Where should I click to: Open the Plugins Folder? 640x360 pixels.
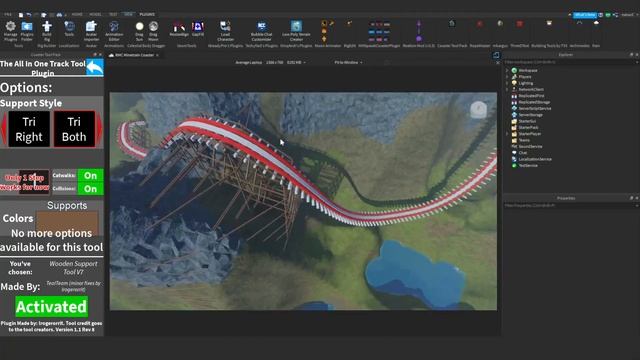pyautogui.click(x=27, y=31)
